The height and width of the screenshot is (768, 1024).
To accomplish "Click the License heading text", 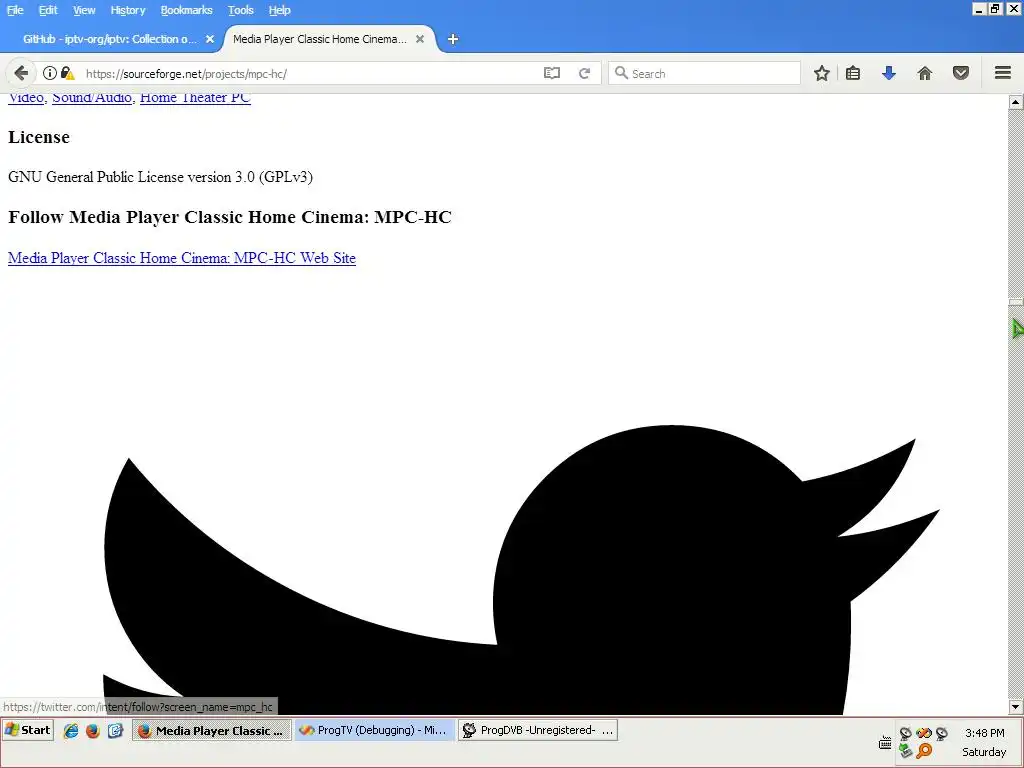I will pos(39,137).
